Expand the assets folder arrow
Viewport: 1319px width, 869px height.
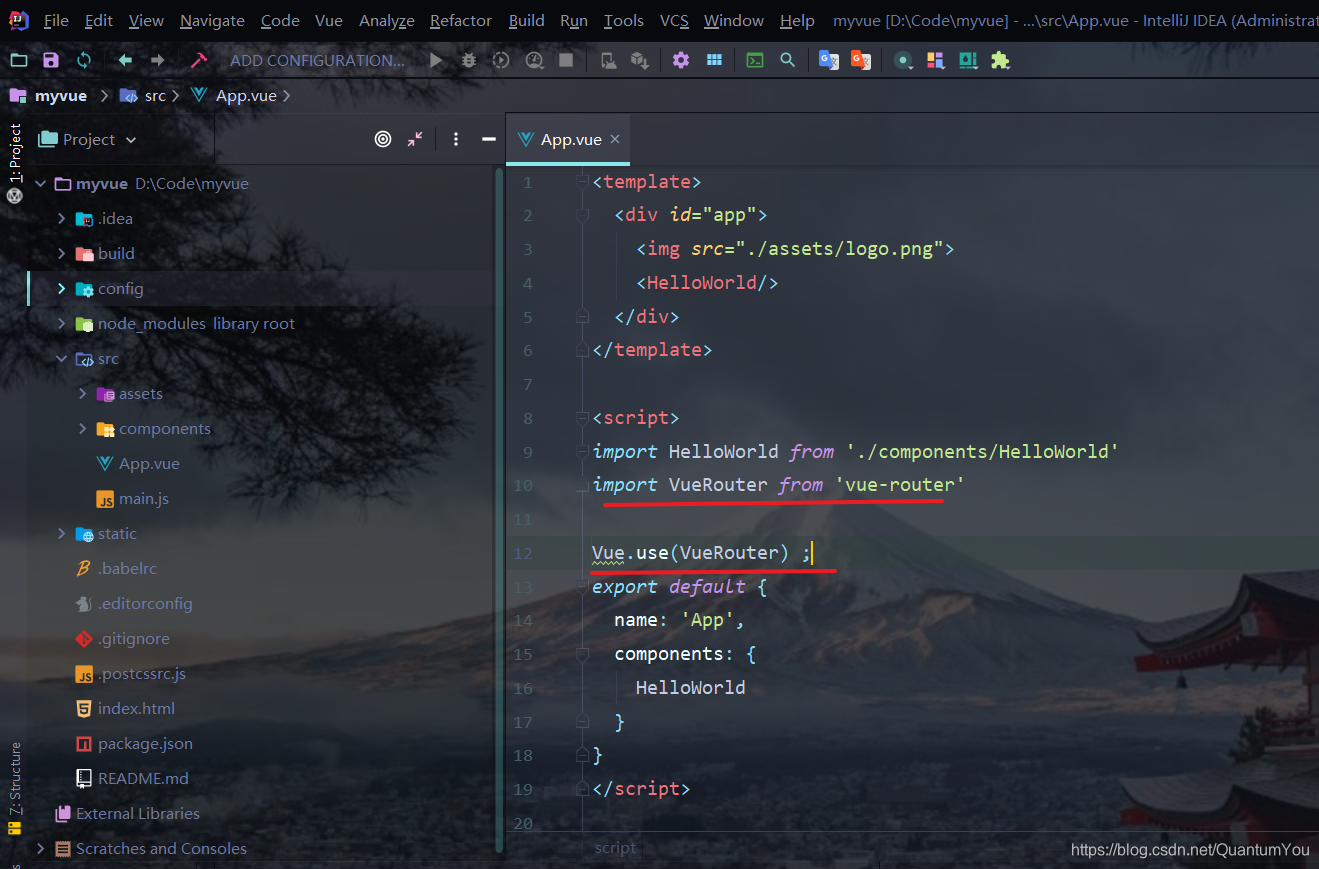(x=83, y=394)
